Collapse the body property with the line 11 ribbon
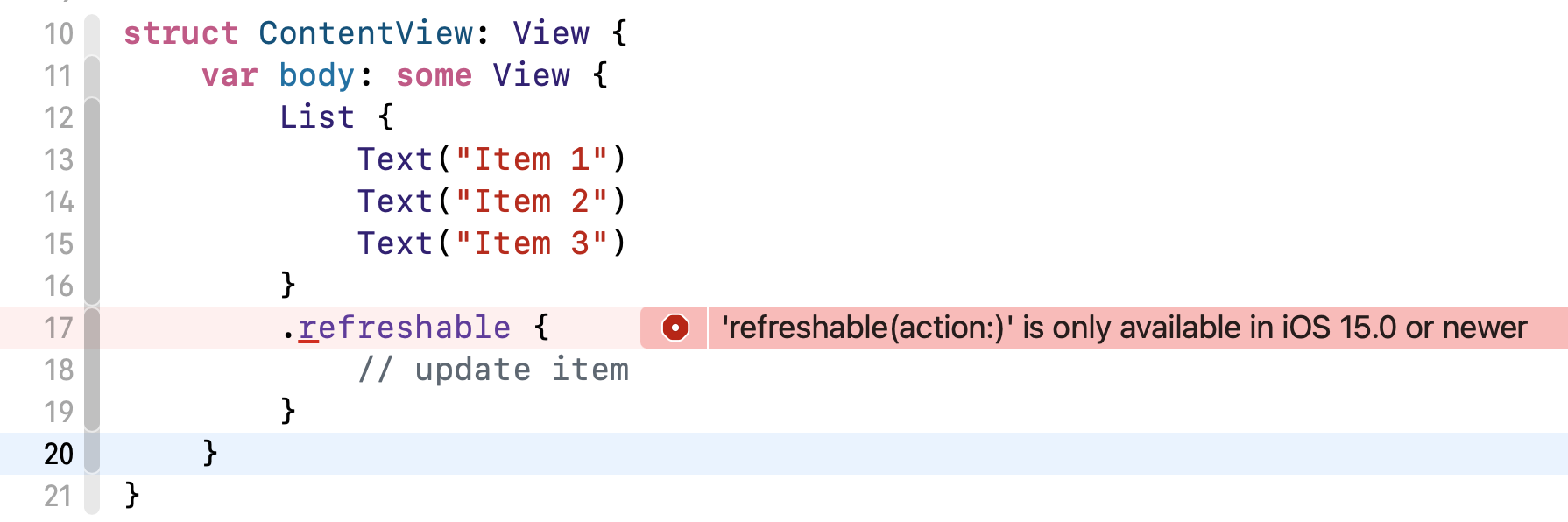 92,75
